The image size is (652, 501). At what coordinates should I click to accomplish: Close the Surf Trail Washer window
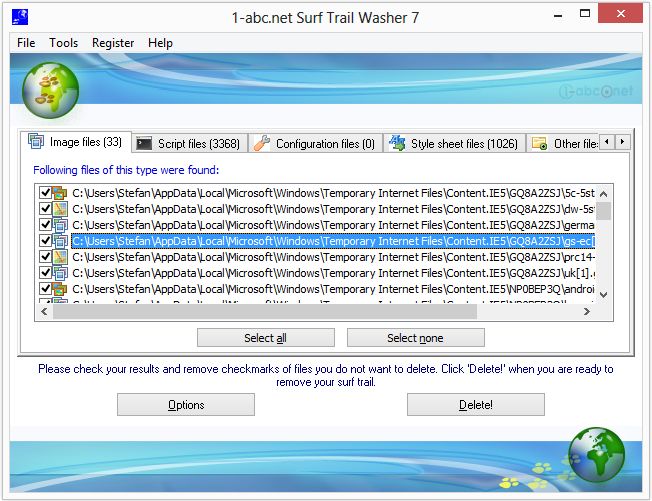[x=620, y=13]
